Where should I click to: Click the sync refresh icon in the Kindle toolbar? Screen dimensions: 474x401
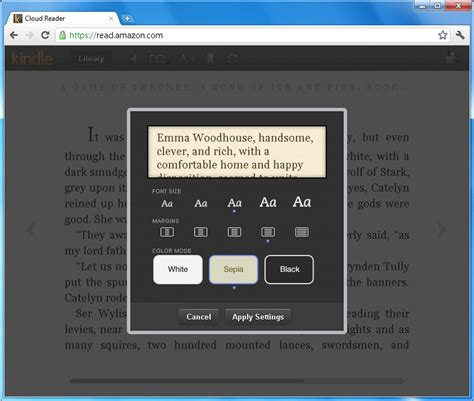(232, 59)
